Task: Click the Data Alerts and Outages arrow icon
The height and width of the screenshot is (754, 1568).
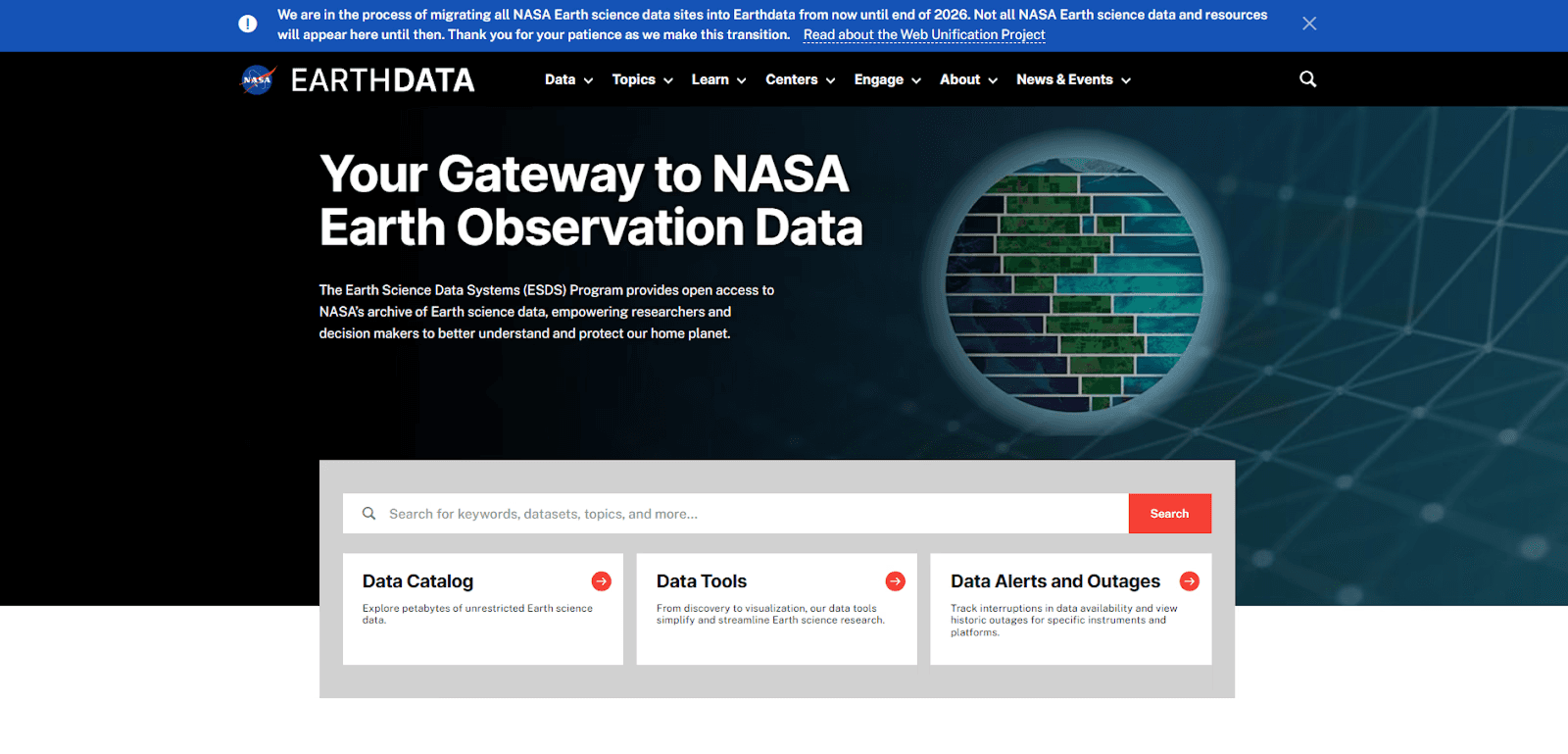Action: tap(1190, 581)
